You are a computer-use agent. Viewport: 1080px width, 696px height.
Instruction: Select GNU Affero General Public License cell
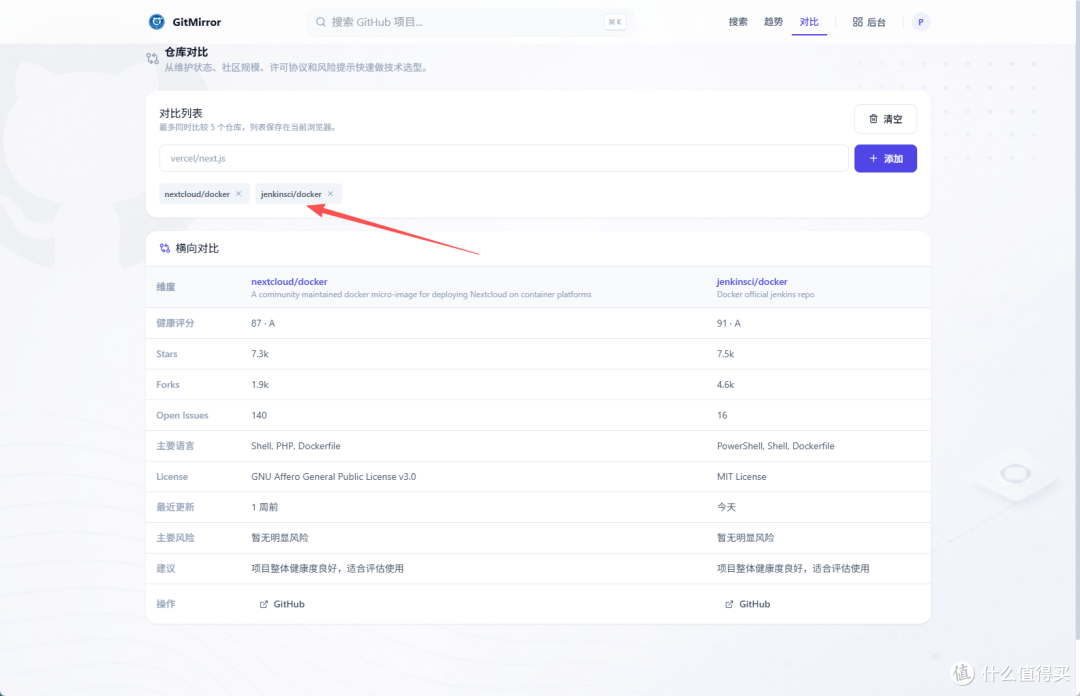point(333,476)
